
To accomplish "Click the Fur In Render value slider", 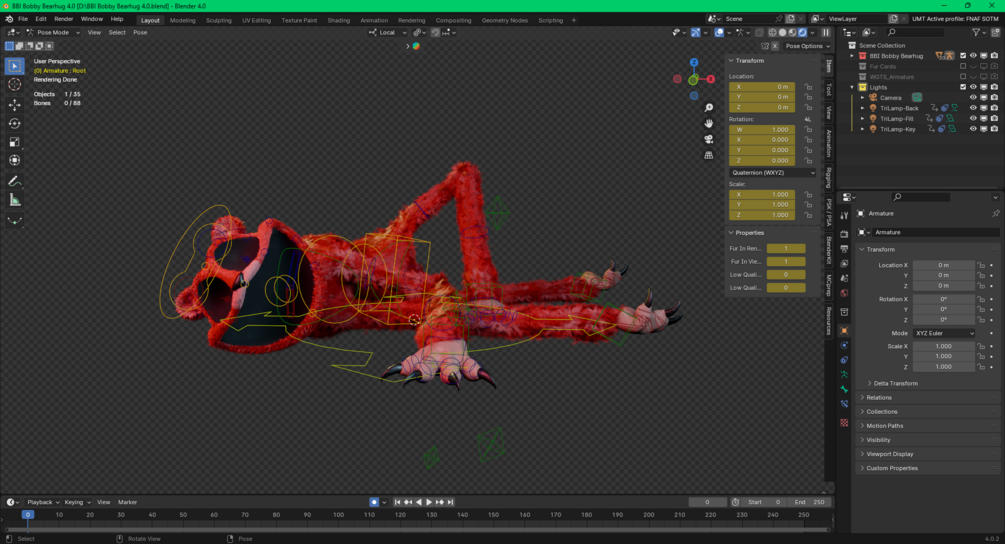I will click(x=786, y=249).
